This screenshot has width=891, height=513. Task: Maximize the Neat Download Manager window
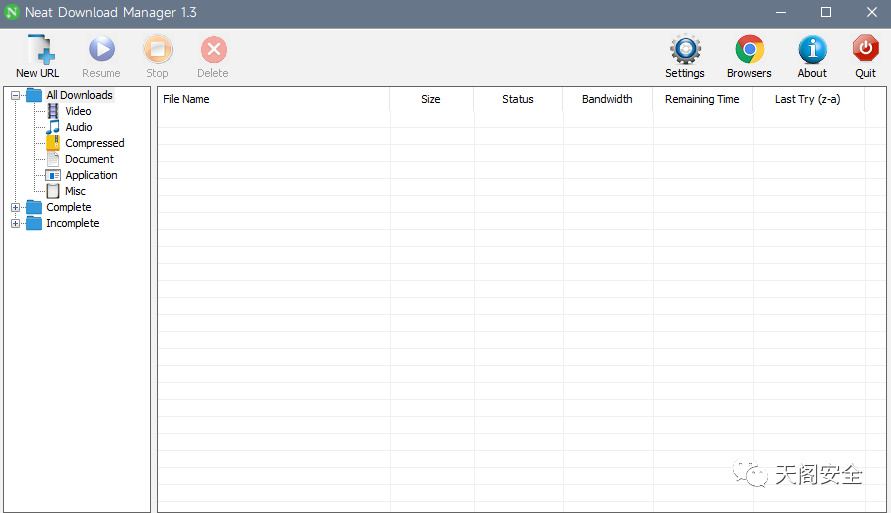[826, 12]
